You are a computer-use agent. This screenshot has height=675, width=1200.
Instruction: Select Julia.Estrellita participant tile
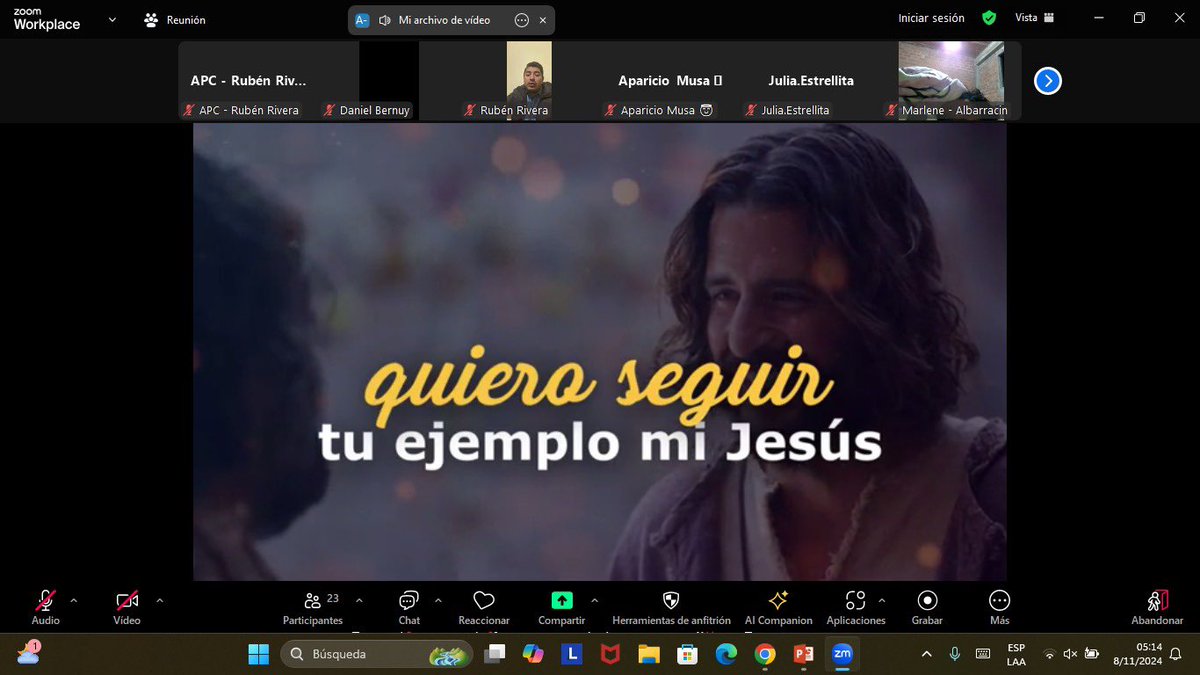[x=810, y=81]
